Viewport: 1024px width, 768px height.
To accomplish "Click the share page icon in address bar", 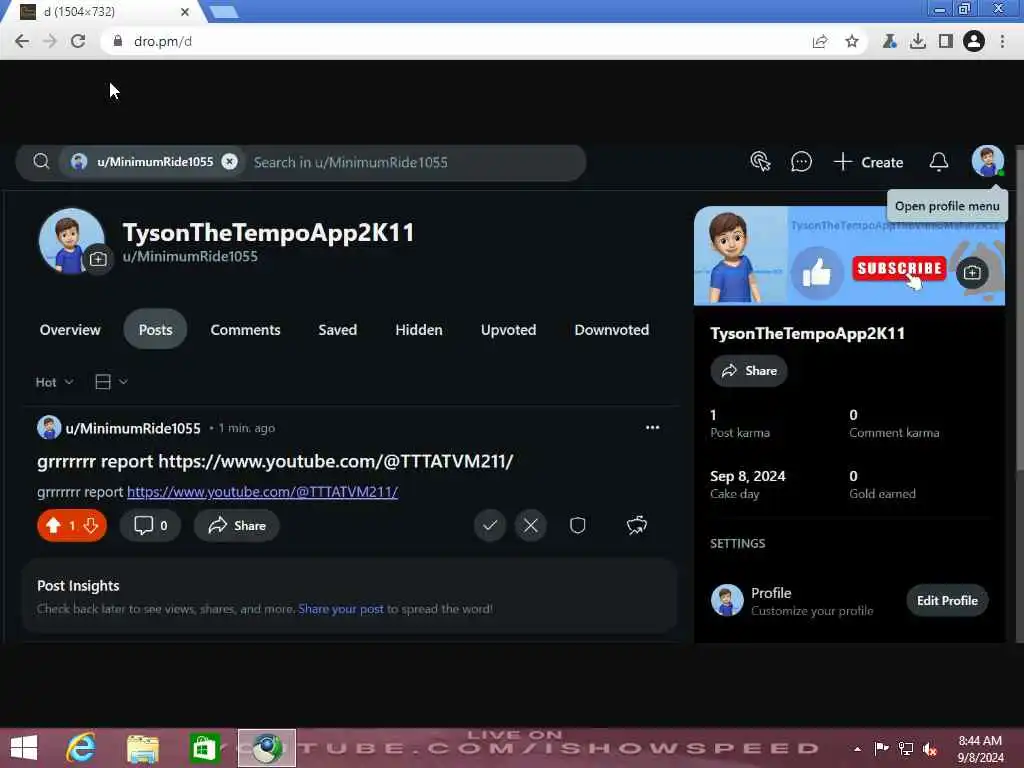I will (x=820, y=41).
